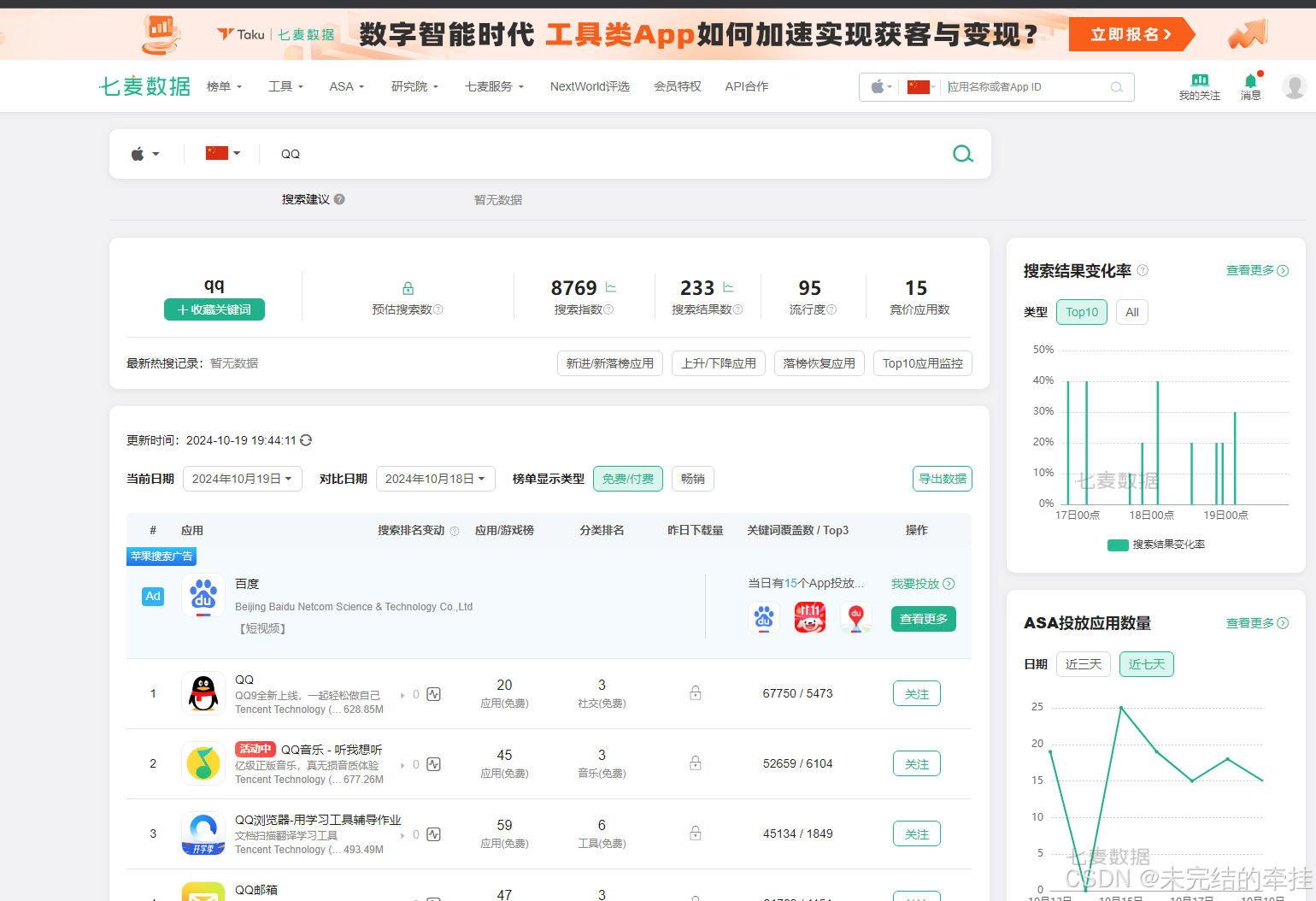Viewport: 1316px width, 901px height.
Task: Select 畅销 chart type
Action: click(693, 479)
